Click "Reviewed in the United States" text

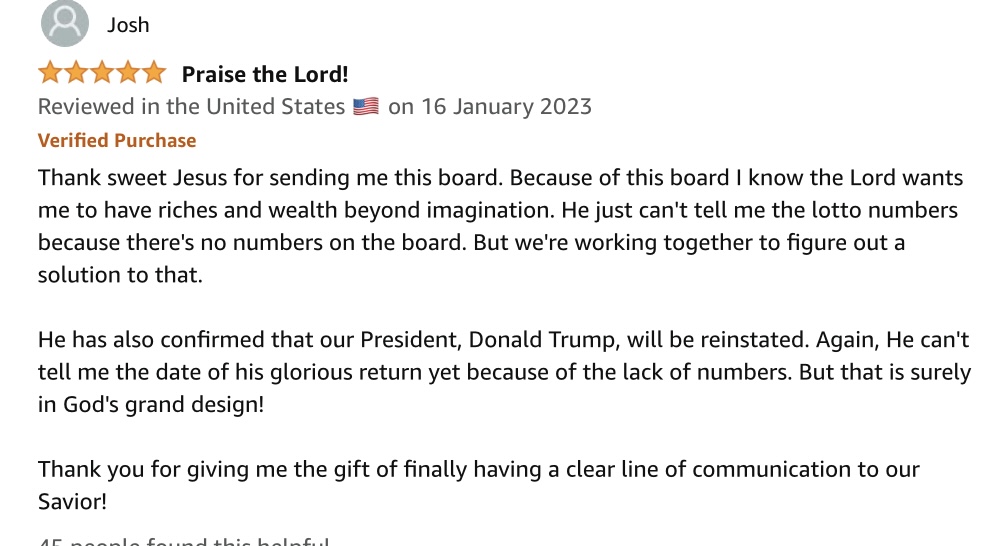pos(191,107)
